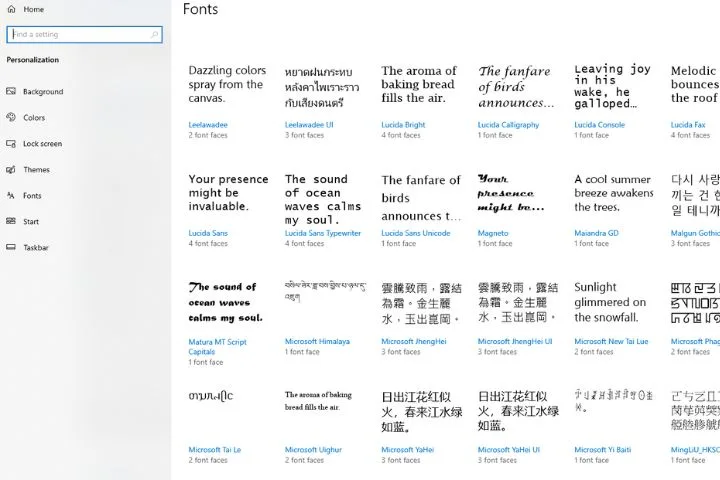Open Malgun Gothic font
Screen dimensions: 720x480
695,233
